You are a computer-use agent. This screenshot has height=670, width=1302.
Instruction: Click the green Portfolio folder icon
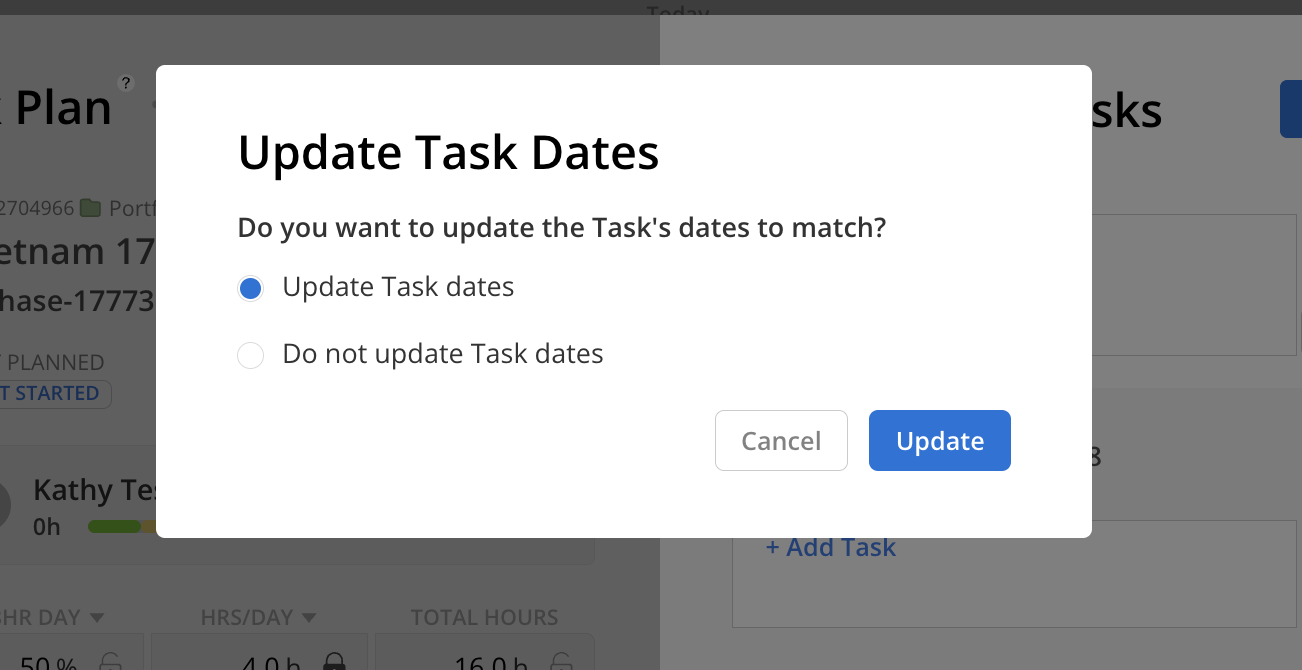tap(91, 208)
